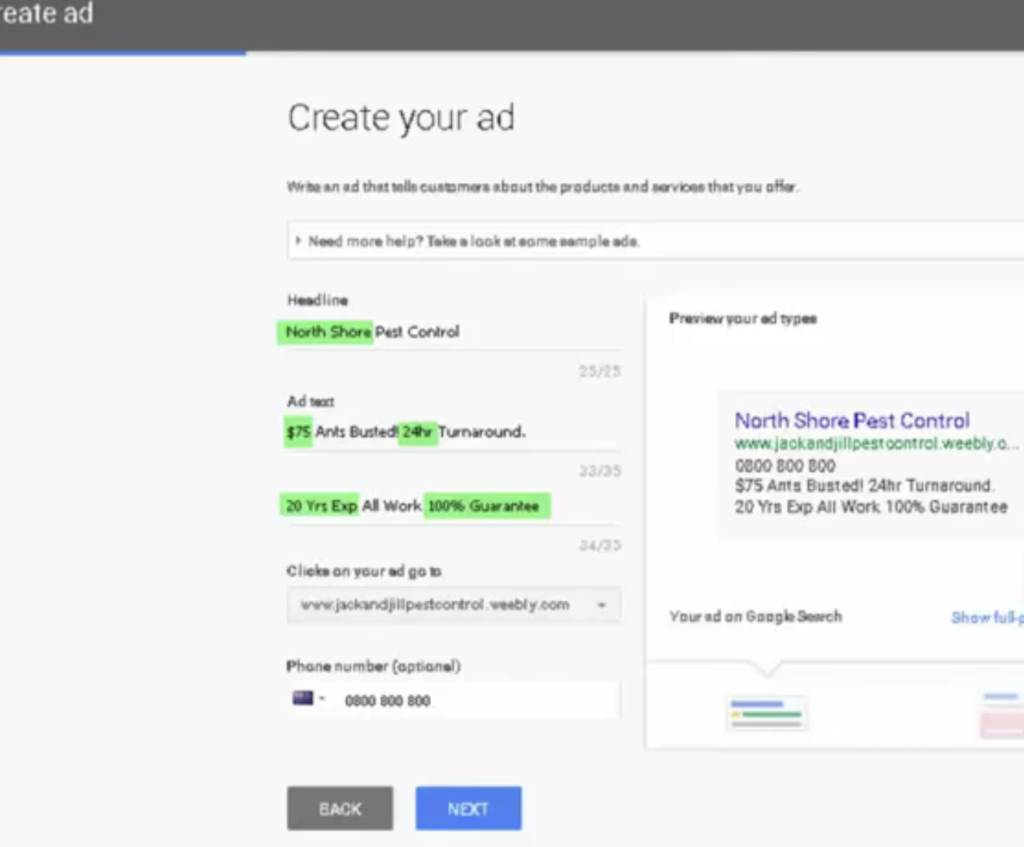Expand the 'Need more help?' sample ads section
The height and width of the screenshot is (847, 1024).
tap(656, 241)
